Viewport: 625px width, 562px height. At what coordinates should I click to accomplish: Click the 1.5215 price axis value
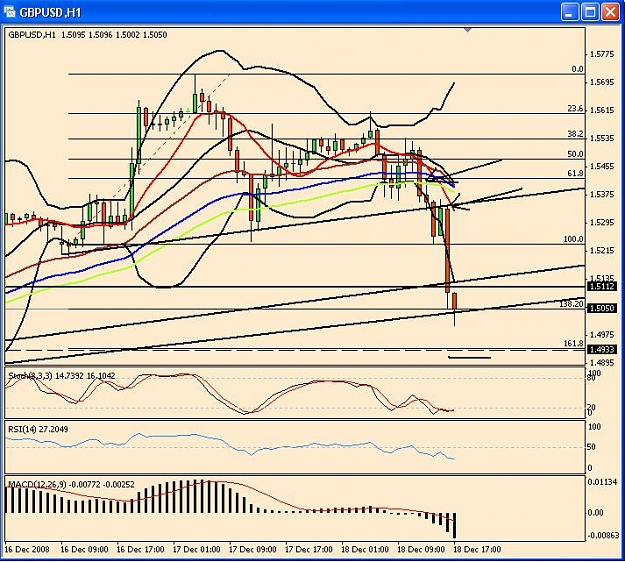pyautogui.click(x=602, y=250)
